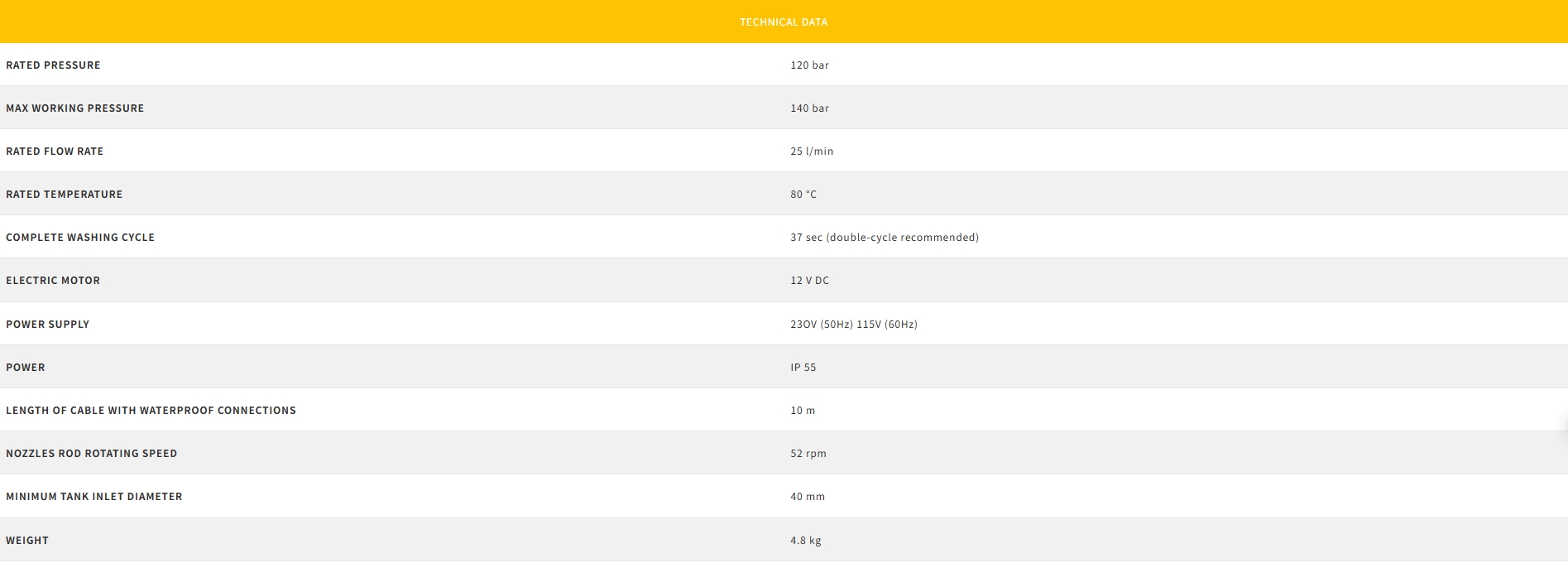1568x563 pixels.
Task: Select the Minimum Tank Inlet Diameter label
Action: [x=94, y=497]
